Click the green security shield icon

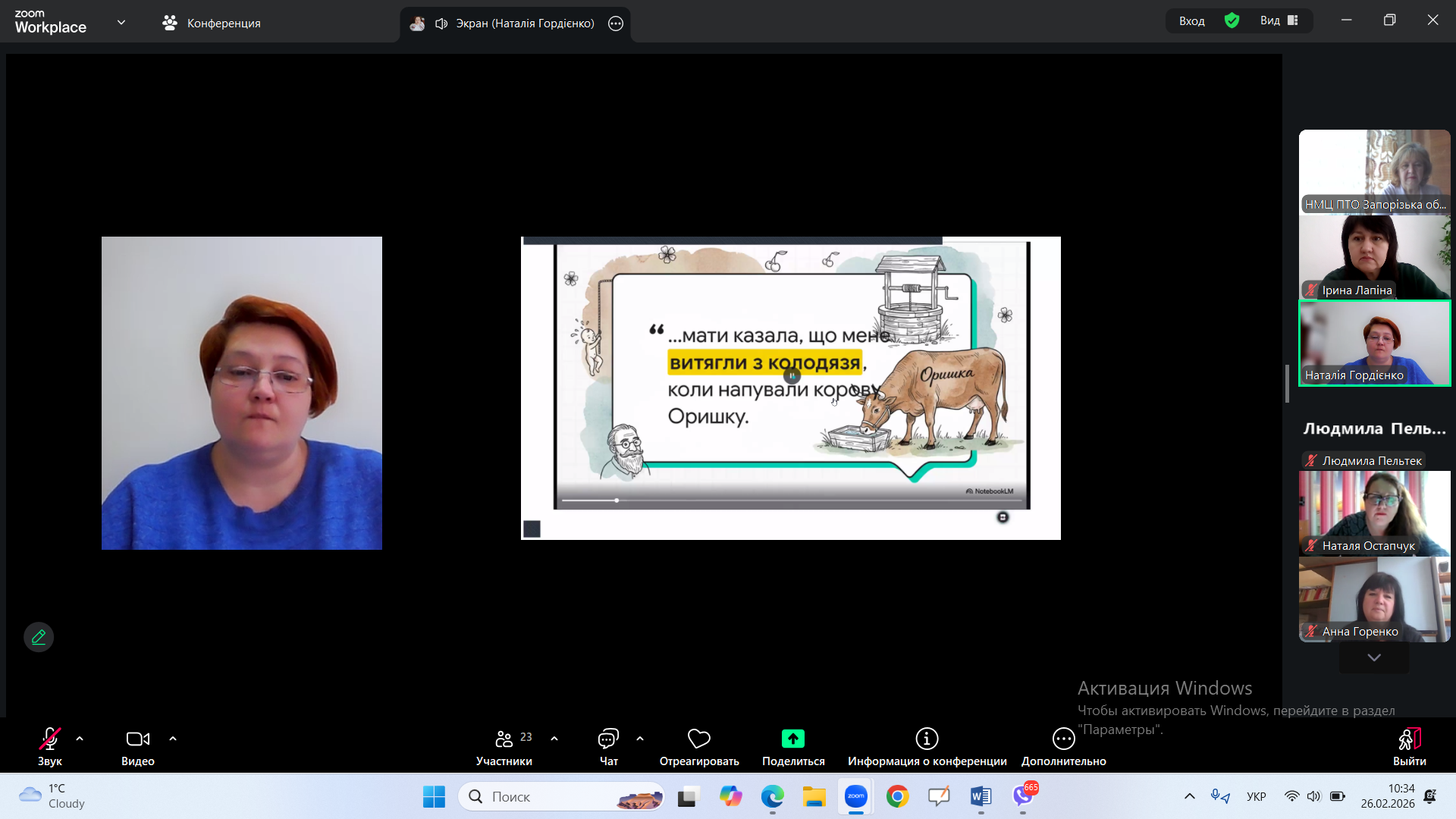pyautogui.click(x=1232, y=20)
